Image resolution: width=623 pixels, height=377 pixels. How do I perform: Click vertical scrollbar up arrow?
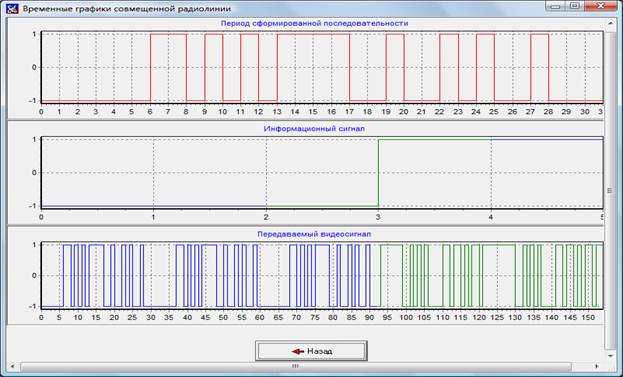[611, 24]
